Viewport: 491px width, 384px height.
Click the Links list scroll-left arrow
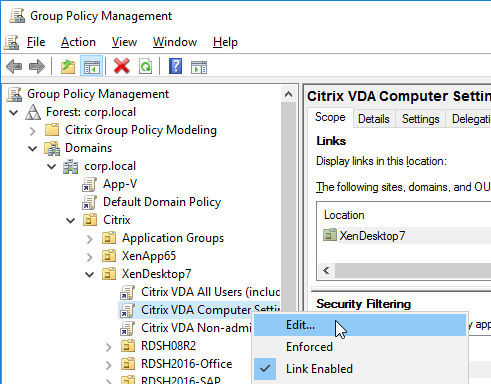point(326,270)
